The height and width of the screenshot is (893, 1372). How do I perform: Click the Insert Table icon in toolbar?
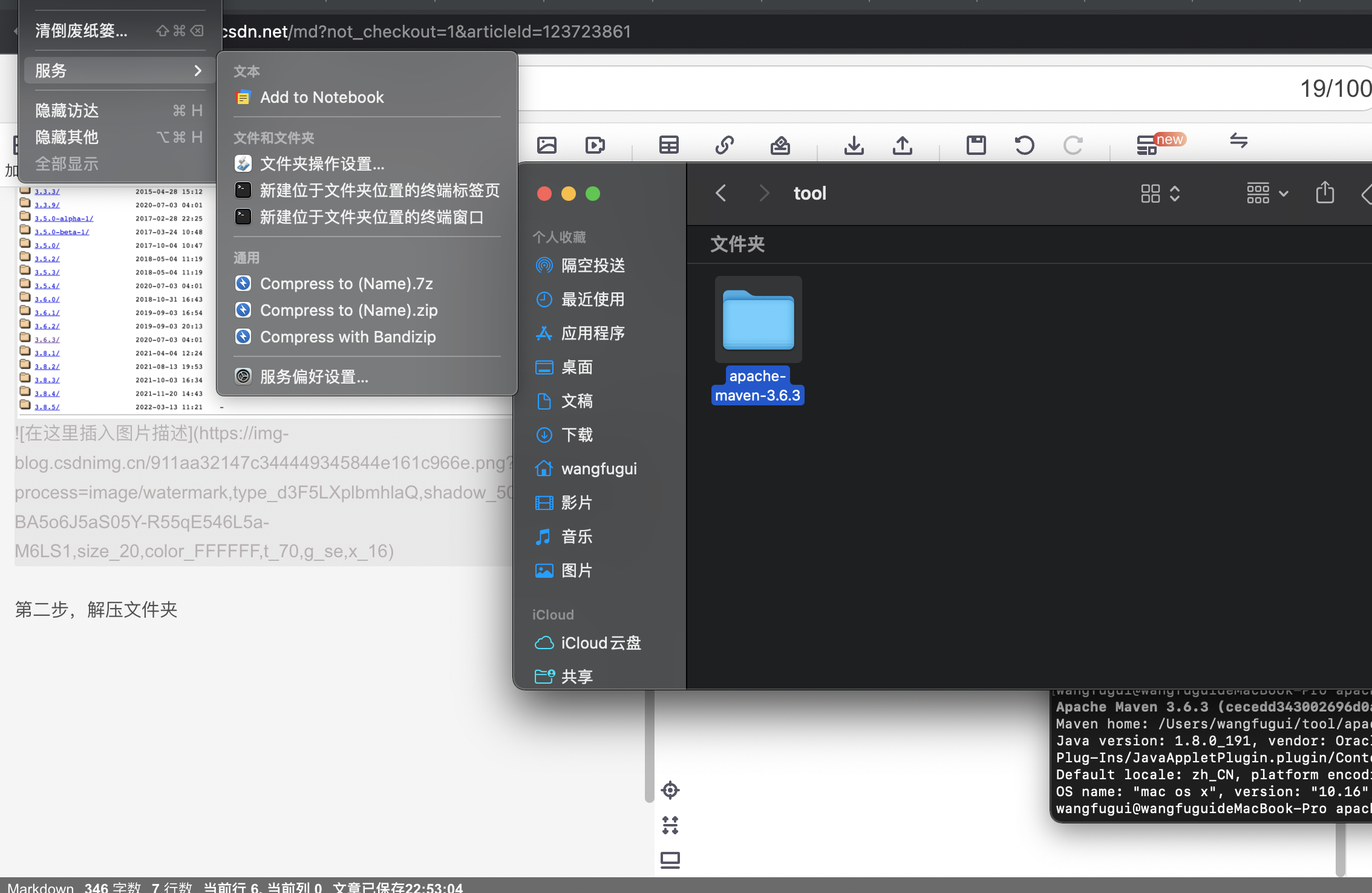[668, 143]
